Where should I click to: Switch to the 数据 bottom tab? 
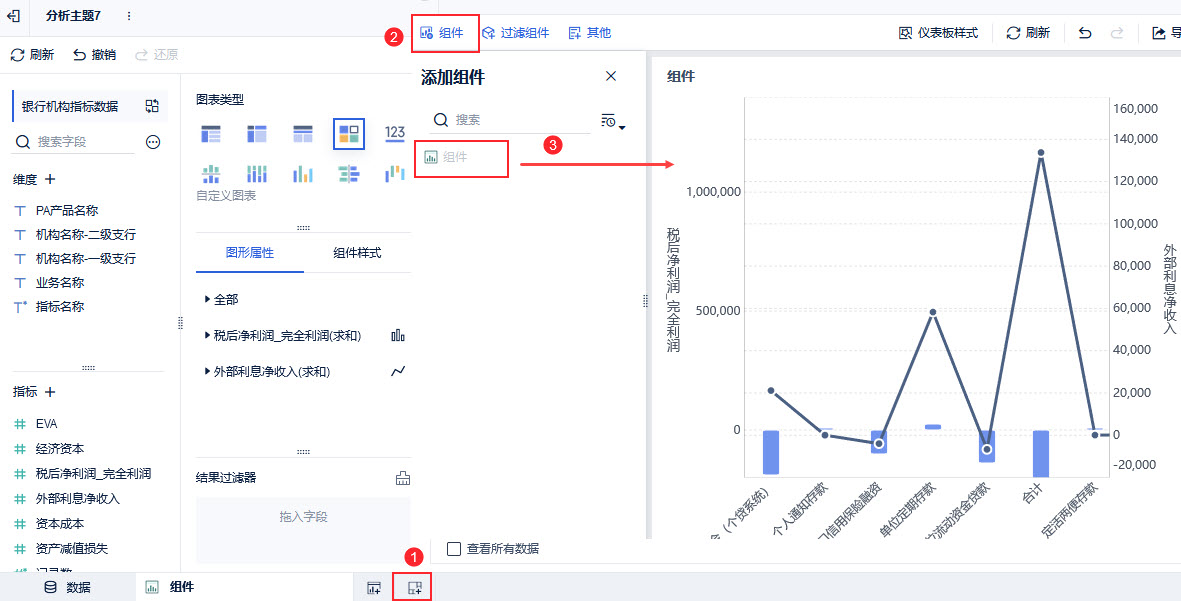click(68, 587)
